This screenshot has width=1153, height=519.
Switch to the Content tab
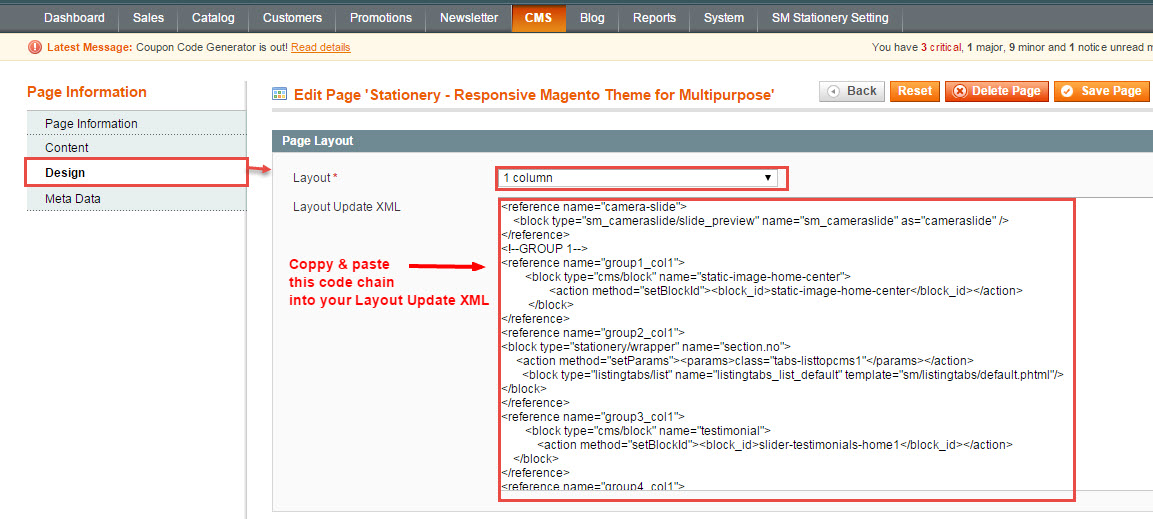pos(137,148)
